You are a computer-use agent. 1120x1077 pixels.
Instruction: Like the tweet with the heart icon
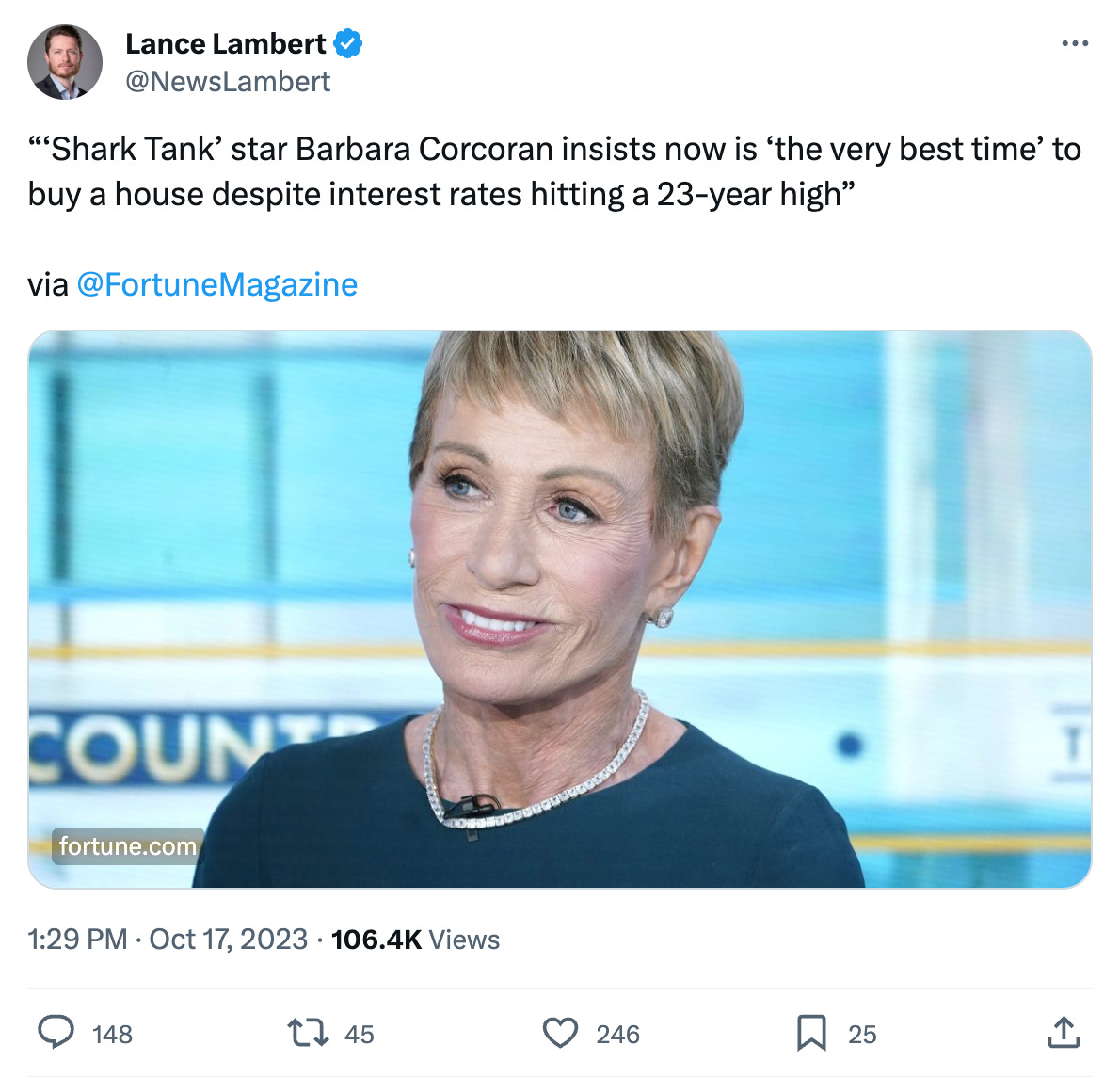click(x=560, y=1033)
